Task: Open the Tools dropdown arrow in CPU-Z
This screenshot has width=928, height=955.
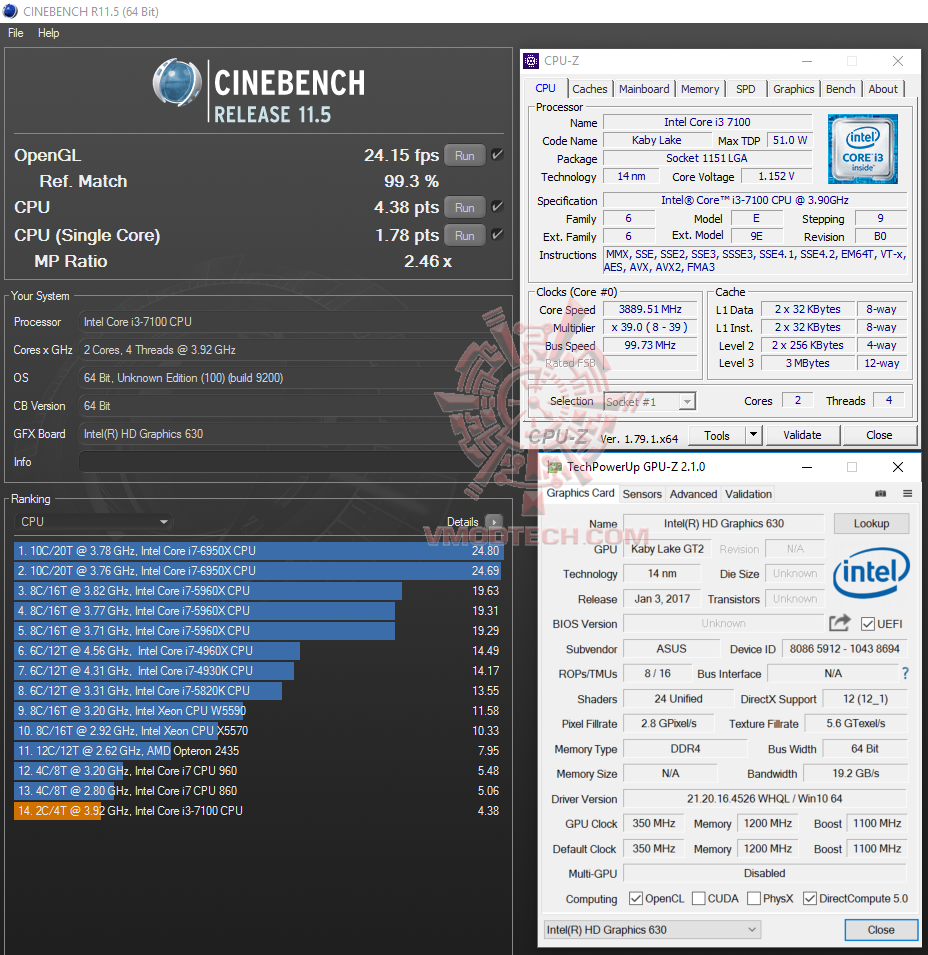Action: click(753, 435)
